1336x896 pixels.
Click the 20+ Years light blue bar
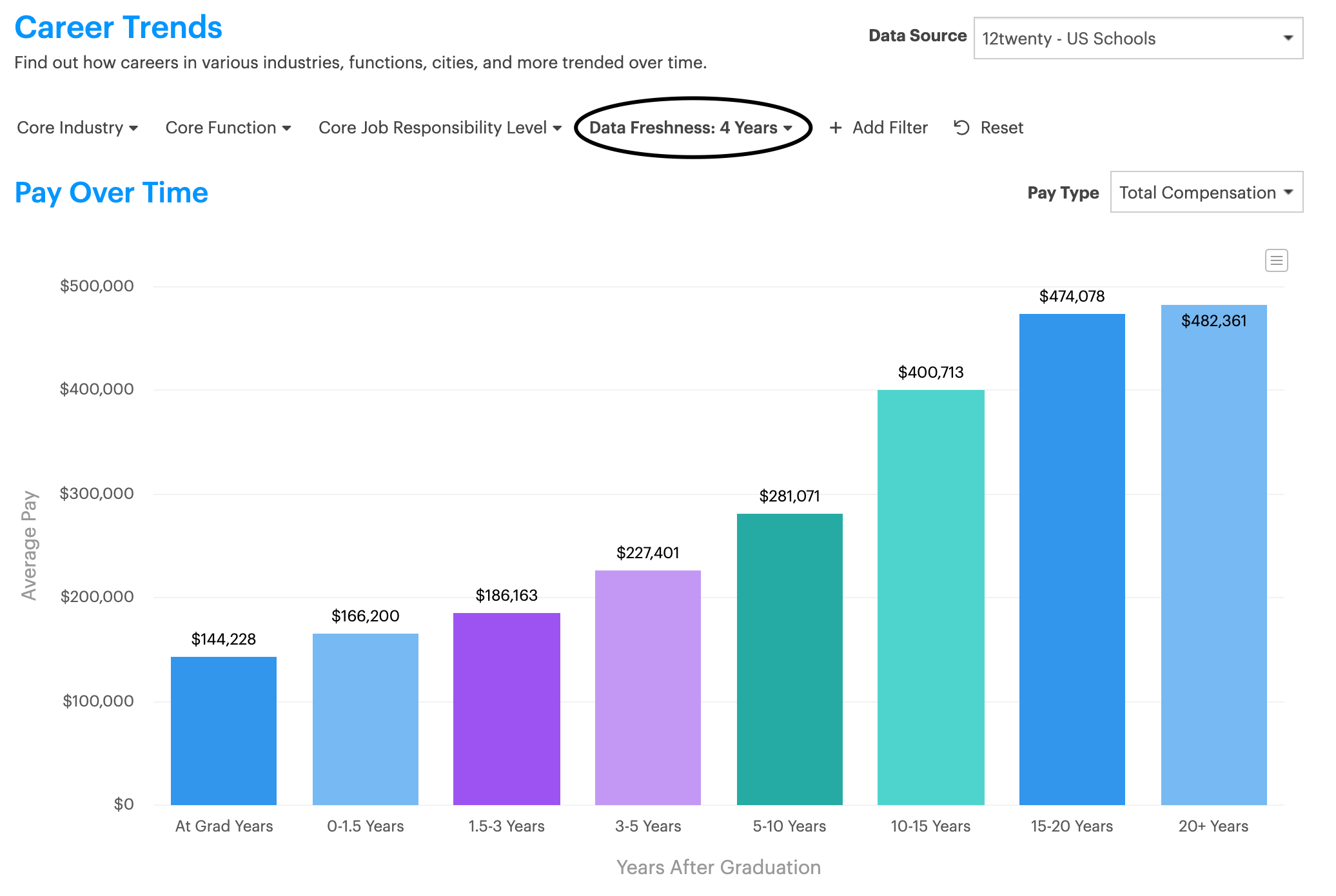(x=1214, y=554)
